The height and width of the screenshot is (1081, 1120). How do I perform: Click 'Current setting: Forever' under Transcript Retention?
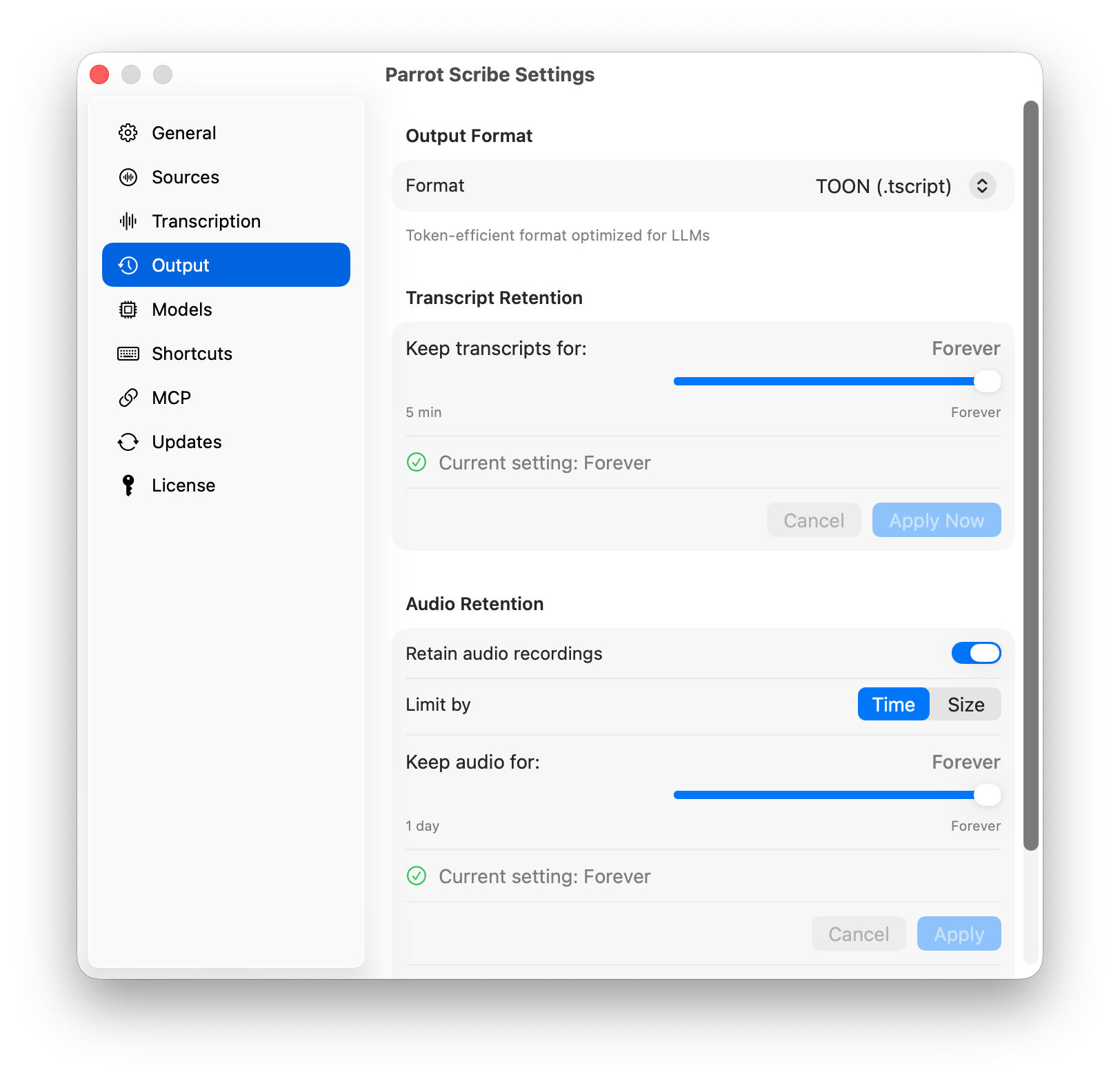coord(544,463)
